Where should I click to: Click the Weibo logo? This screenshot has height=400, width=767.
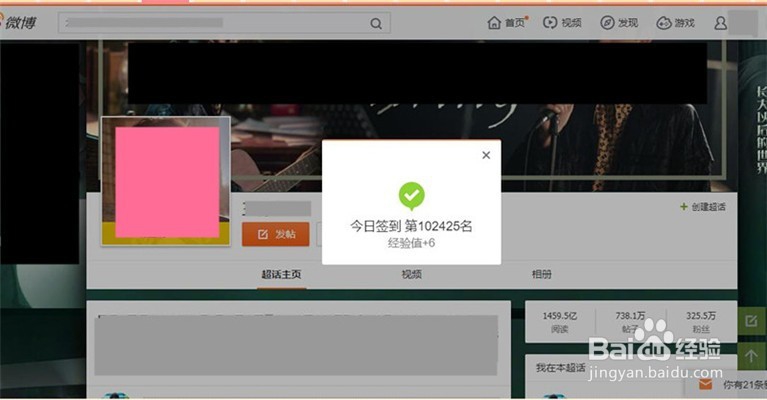pos(18,22)
